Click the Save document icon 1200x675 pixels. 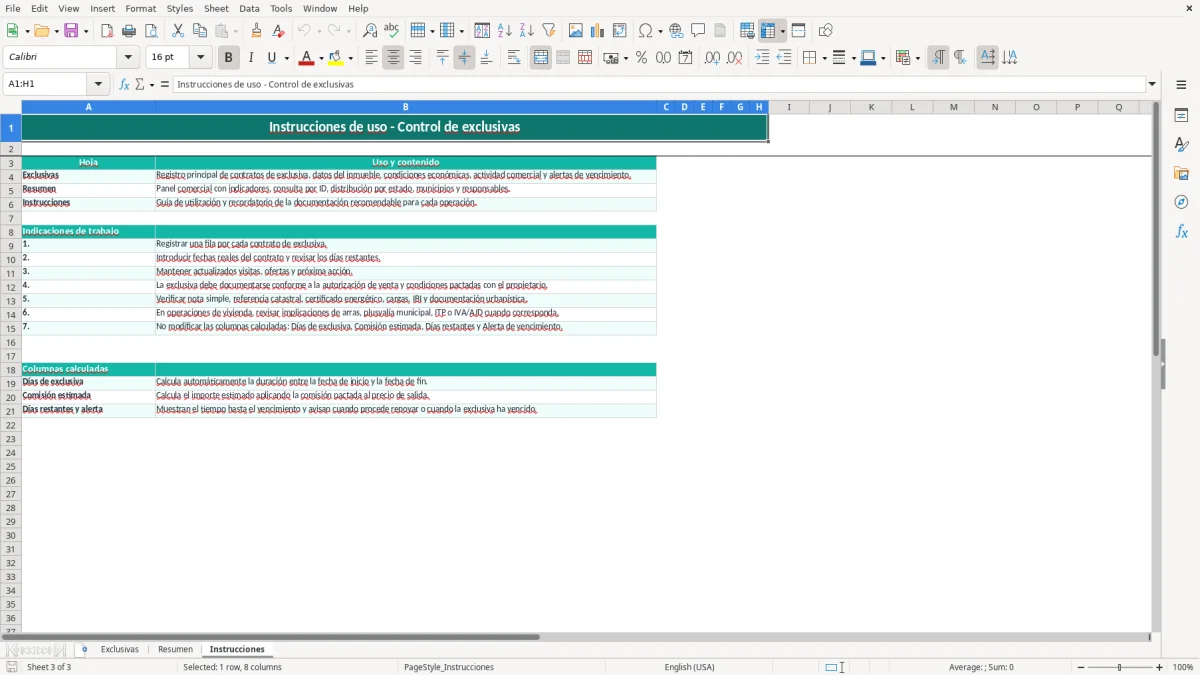click(x=71, y=31)
